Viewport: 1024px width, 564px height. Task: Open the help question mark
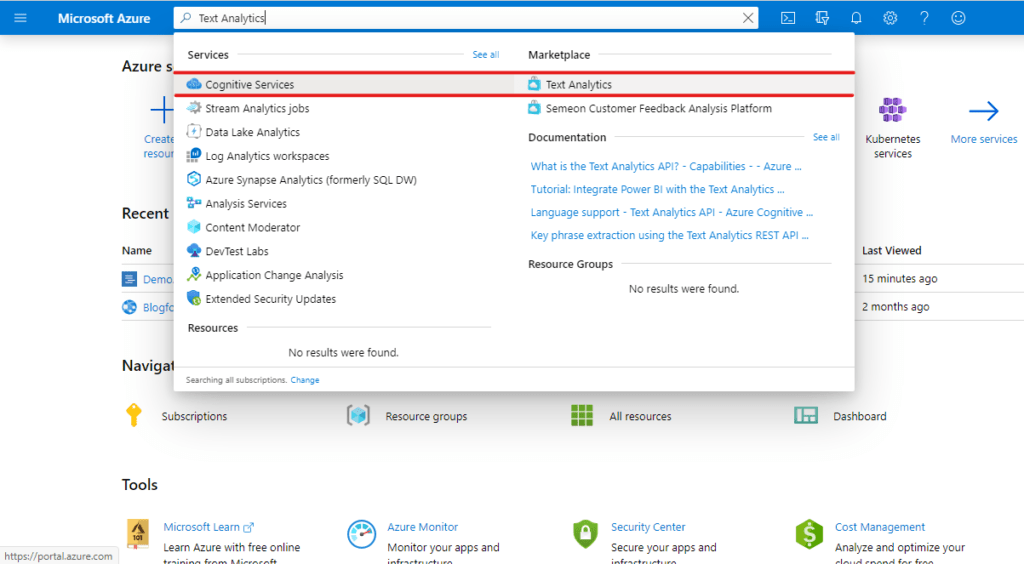(924, 18)
